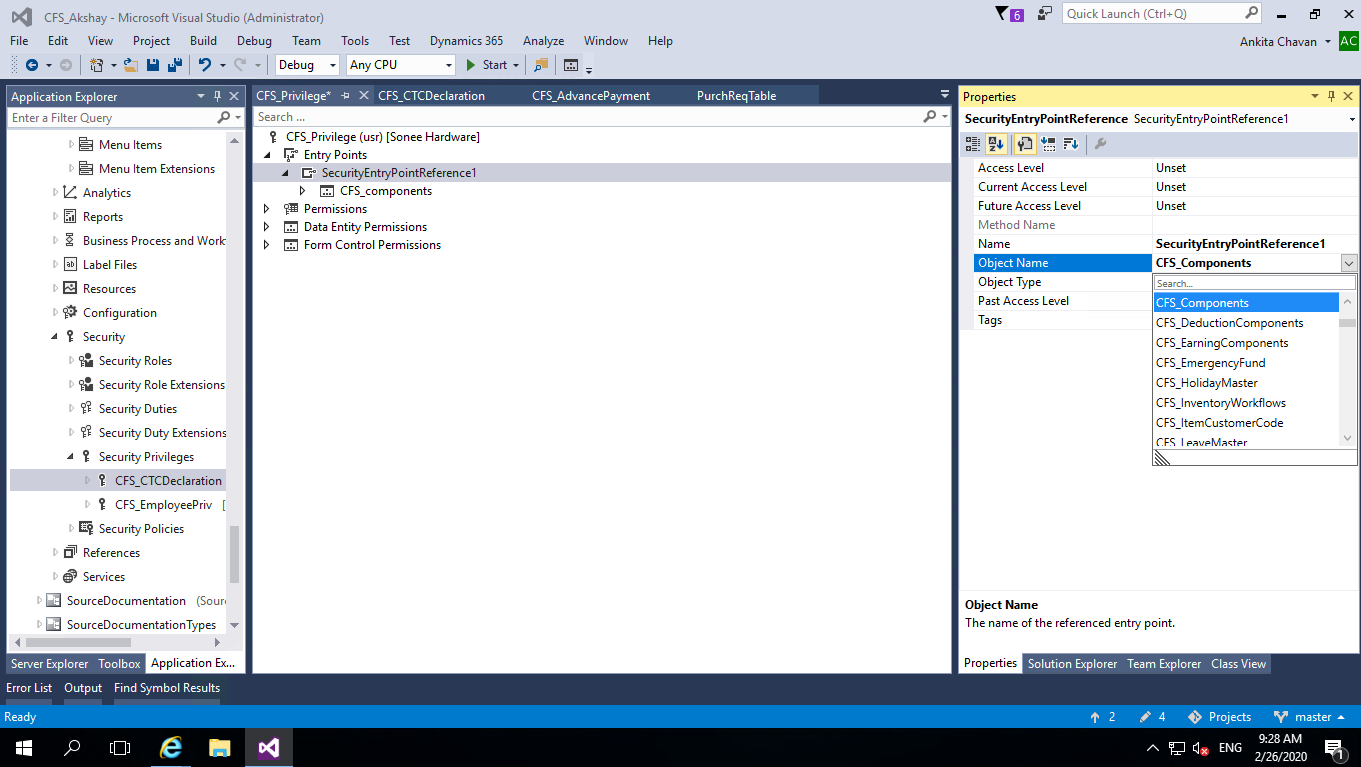Screen dimensions: 1361x767
Task: Click the Open File folder icon
Action: (131, 65)
